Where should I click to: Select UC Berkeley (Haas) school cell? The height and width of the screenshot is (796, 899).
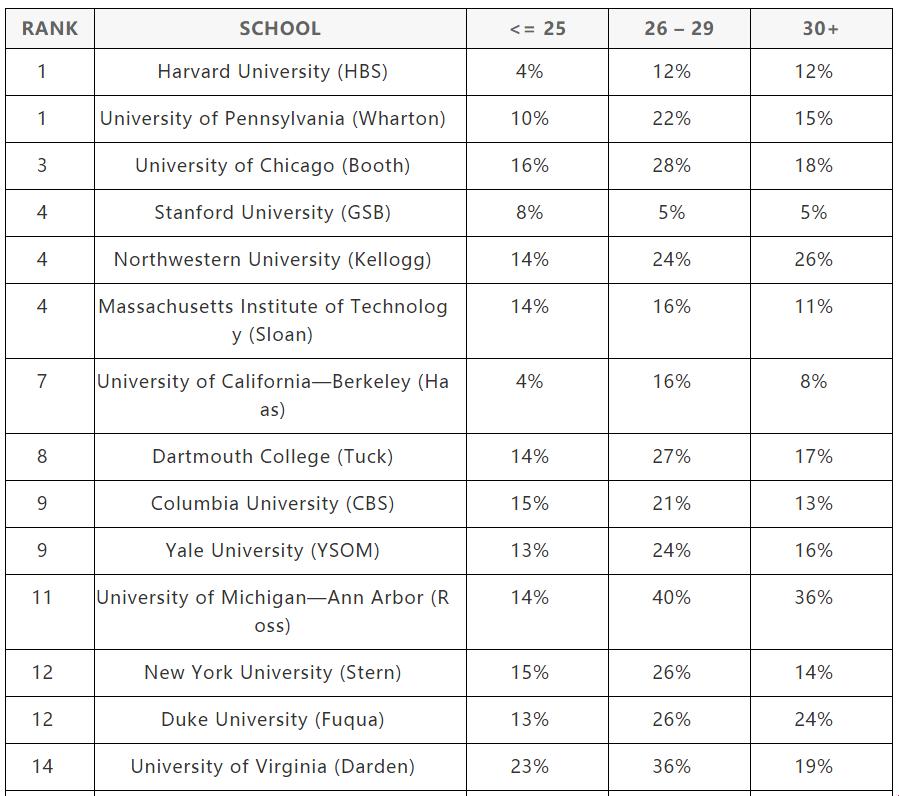tap(280, 396)
